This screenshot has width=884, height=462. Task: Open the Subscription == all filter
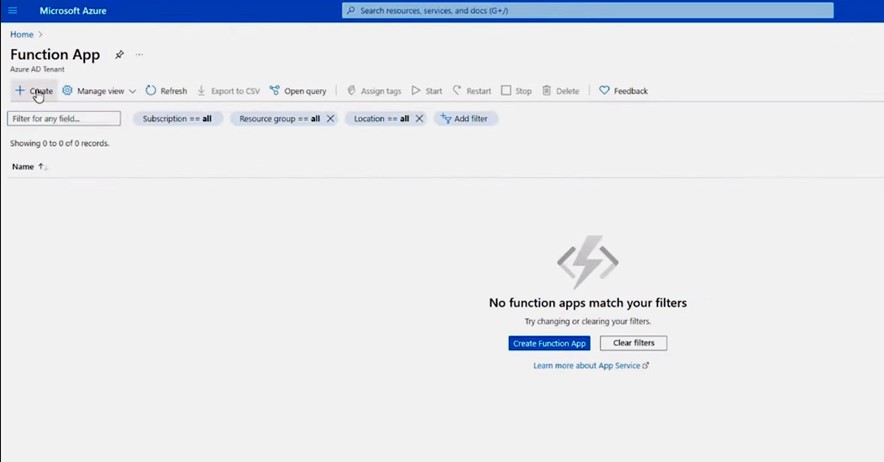177,118
